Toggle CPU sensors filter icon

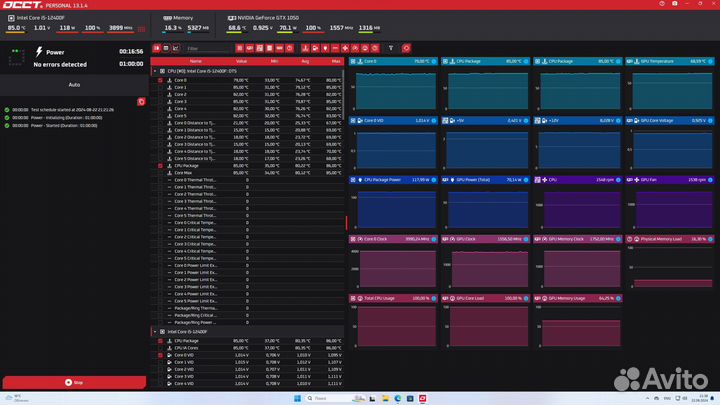(x=240, y=48)
